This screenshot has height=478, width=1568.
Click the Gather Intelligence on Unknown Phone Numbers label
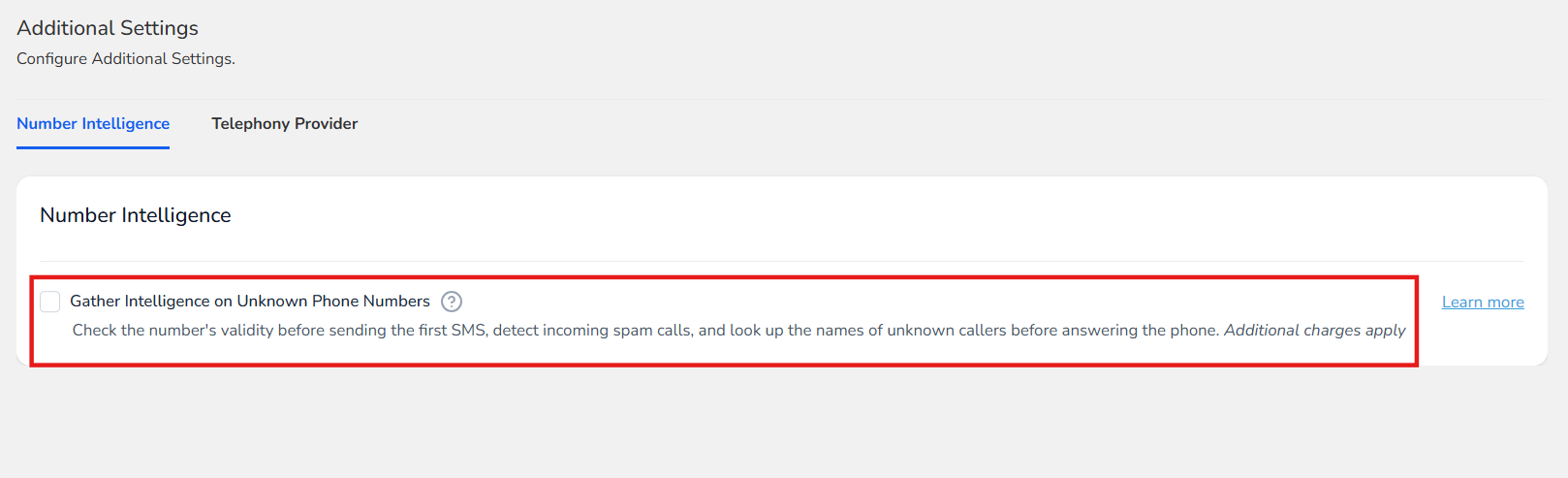(250, 302)
